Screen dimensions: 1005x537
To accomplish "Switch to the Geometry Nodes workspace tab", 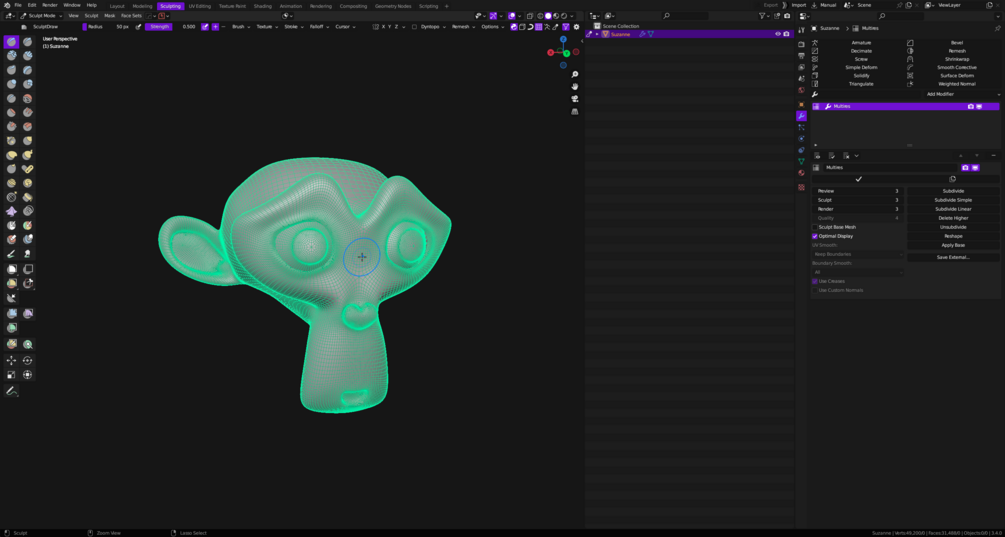I will [x=393, y=6].
